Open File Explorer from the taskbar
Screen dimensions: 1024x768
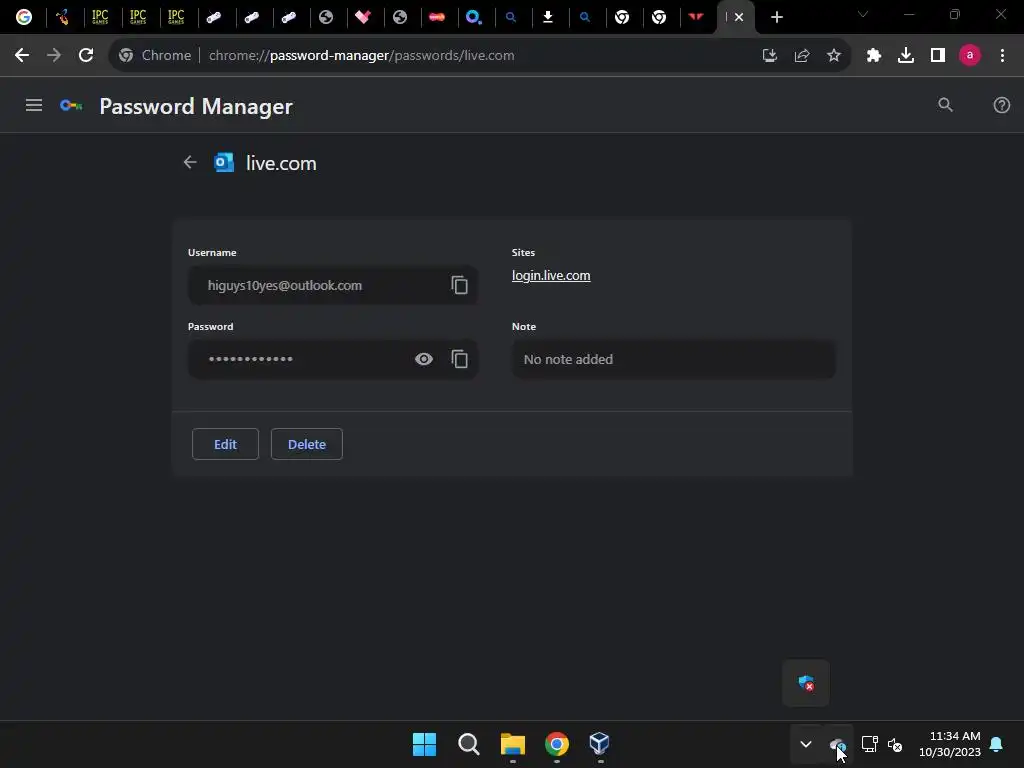click(513, 744)
